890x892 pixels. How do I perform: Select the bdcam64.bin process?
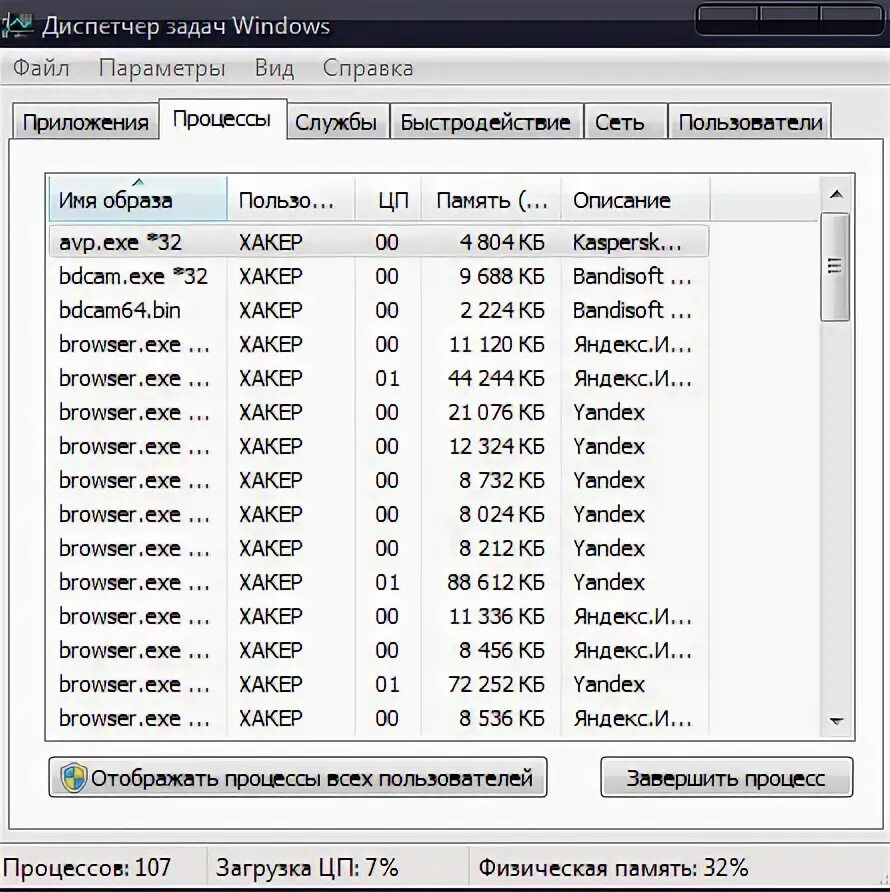coord(378,311)
